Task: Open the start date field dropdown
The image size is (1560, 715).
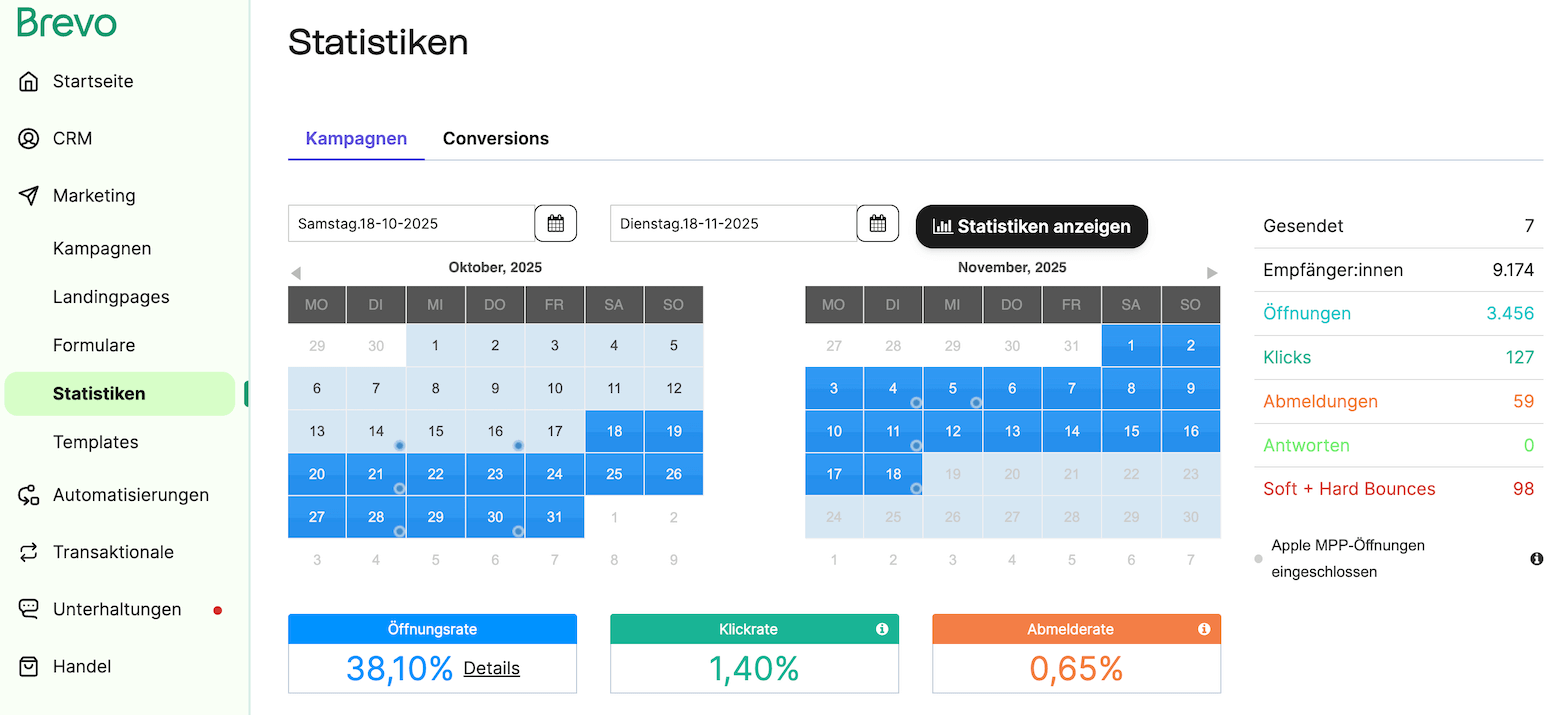Action: [x=410, y=223]
